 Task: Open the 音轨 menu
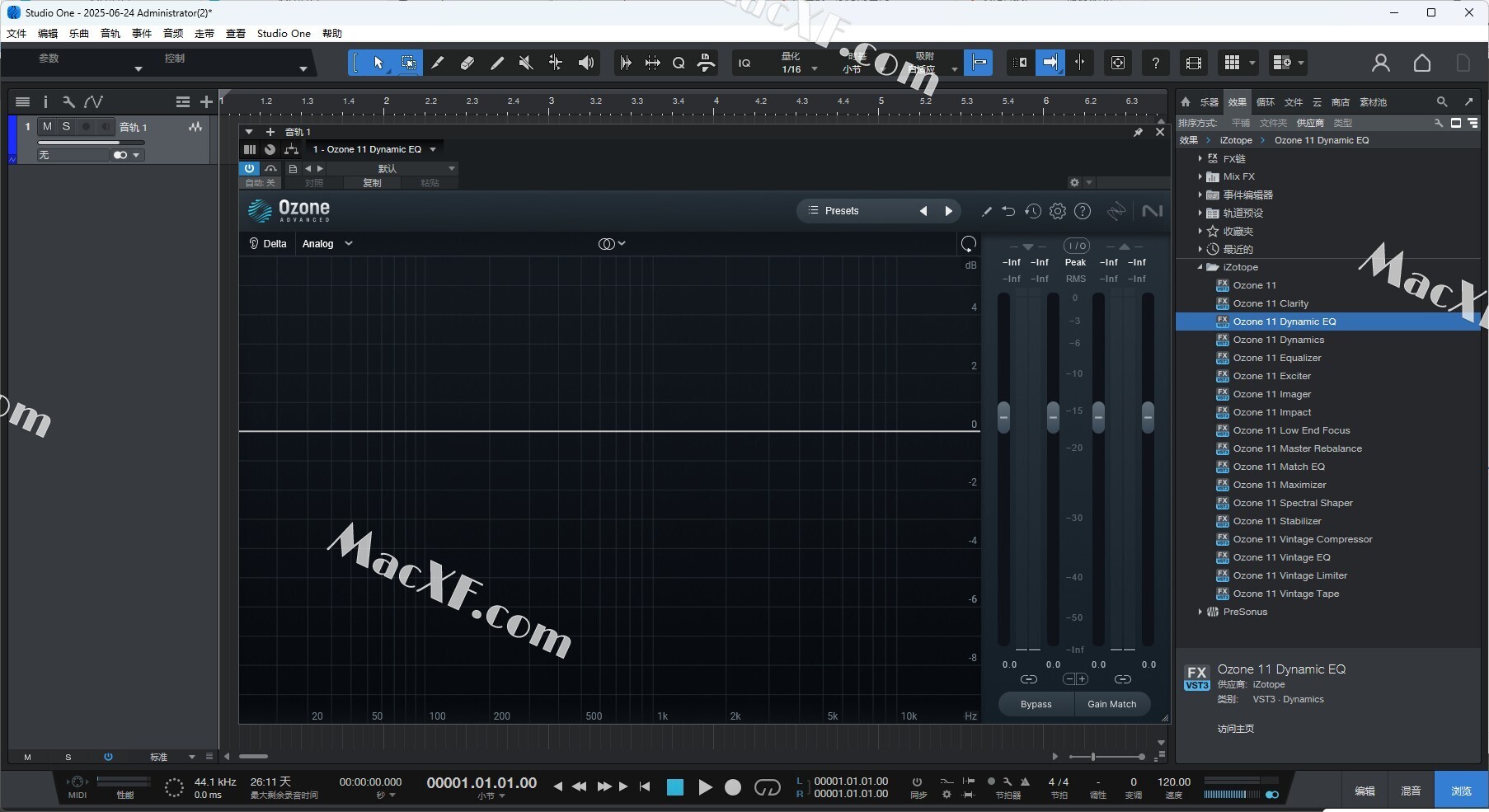click(x=110, y=34)
